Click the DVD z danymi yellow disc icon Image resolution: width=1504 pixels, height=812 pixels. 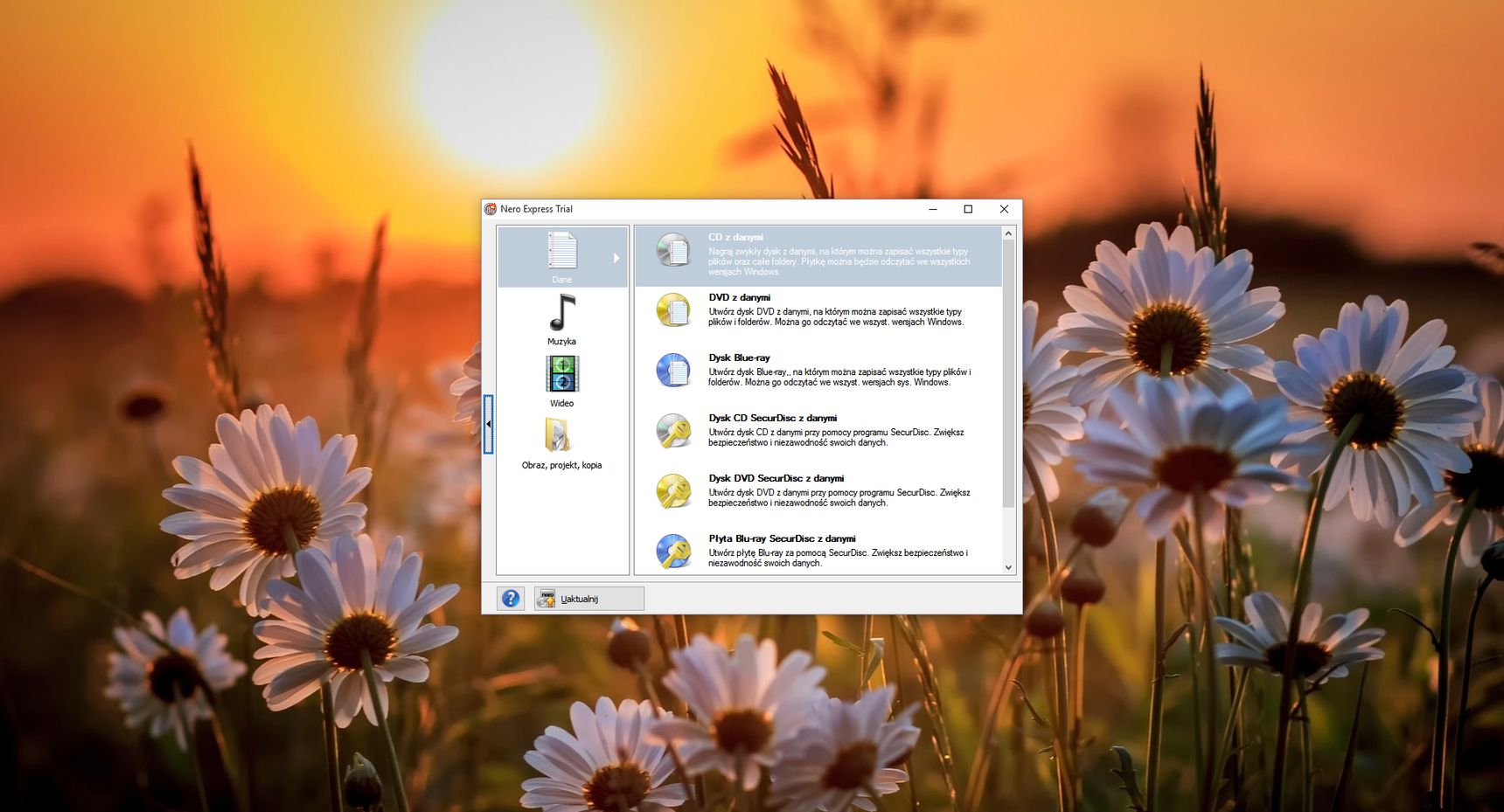(x=674, y=310)
